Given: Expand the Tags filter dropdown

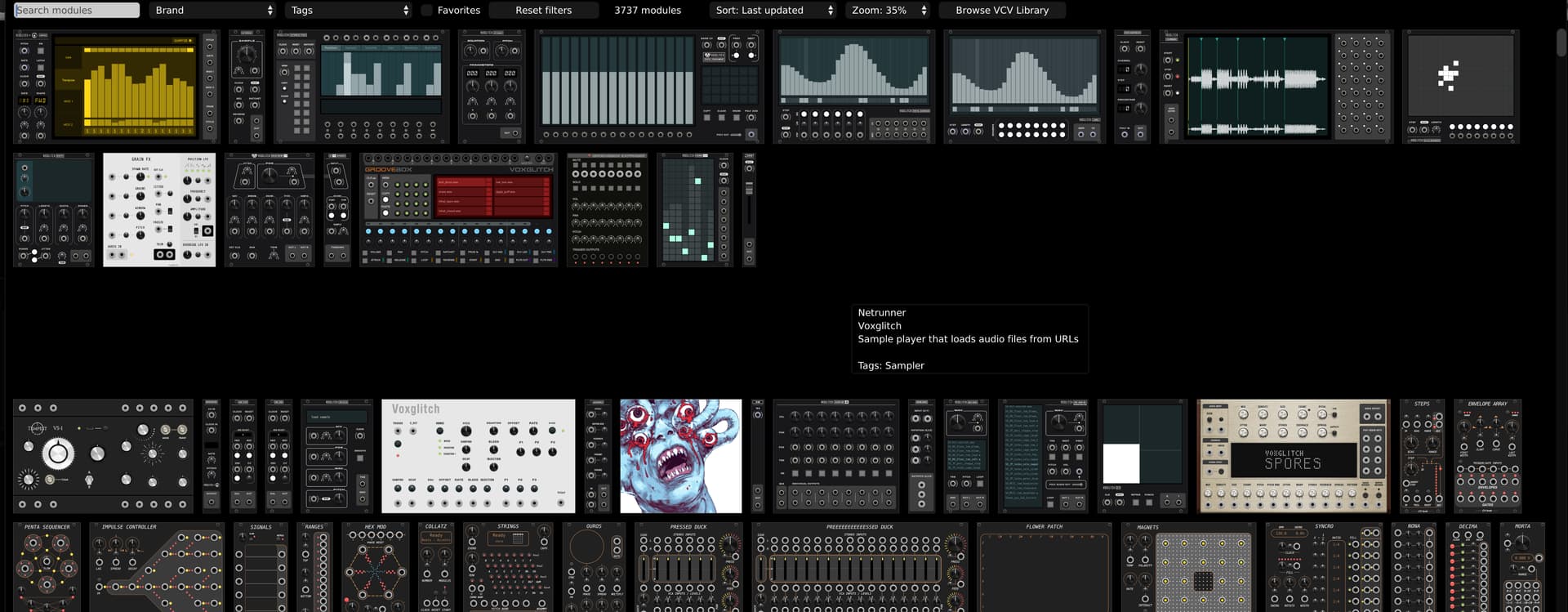Looking at the screenshot, I should pos(350,11).
